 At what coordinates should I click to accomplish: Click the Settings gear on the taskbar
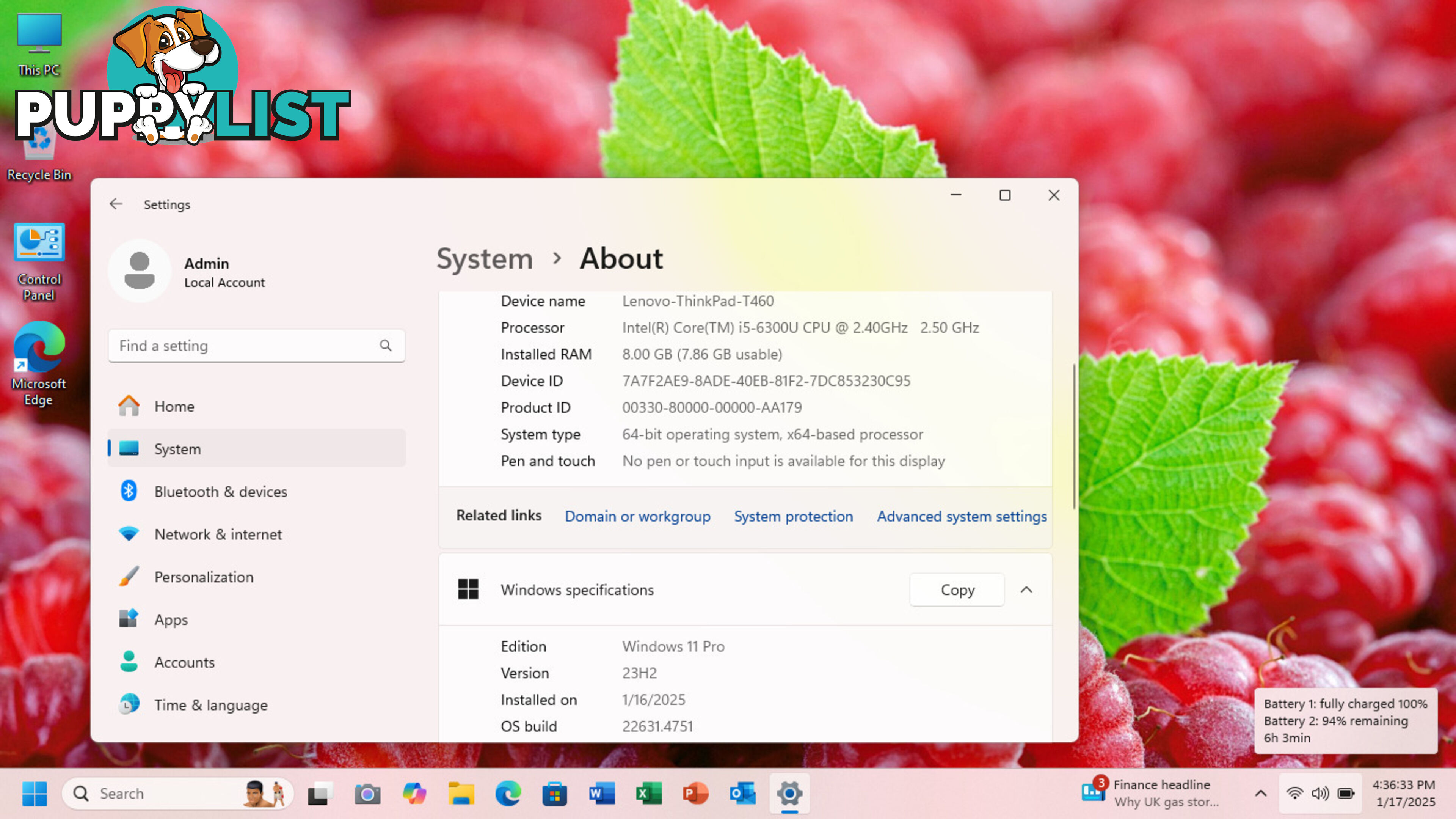click(x=789, y=794)
